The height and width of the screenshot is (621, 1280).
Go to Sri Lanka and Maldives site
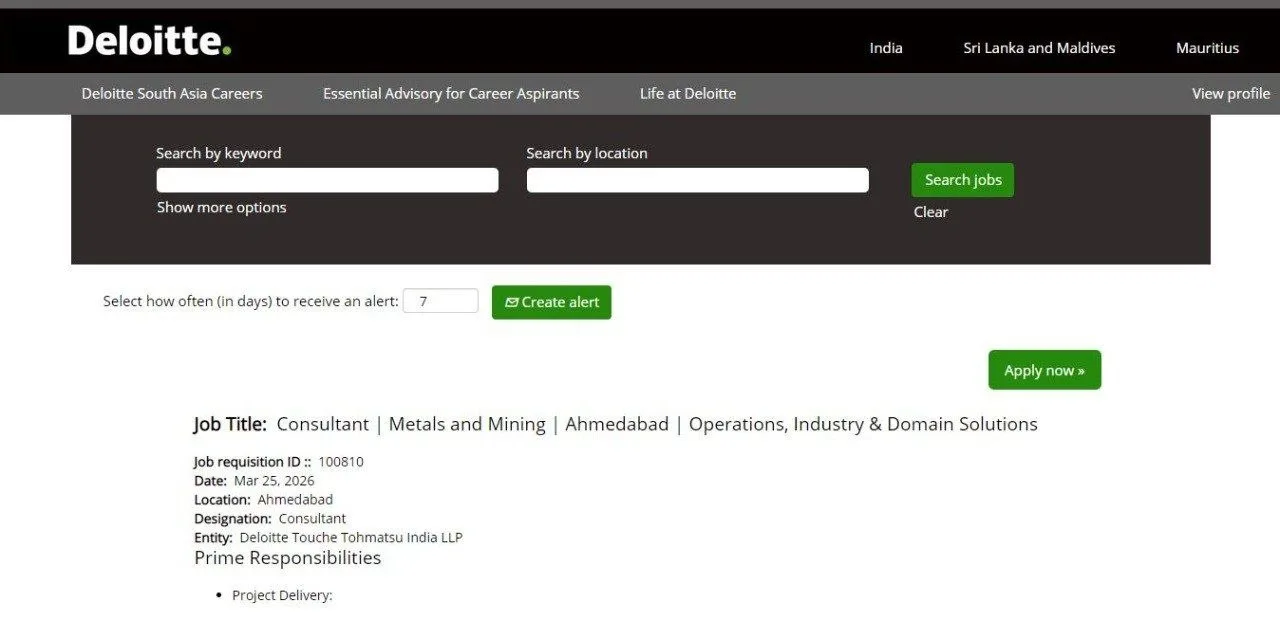pyautogui.click(x=1039, y=48)
